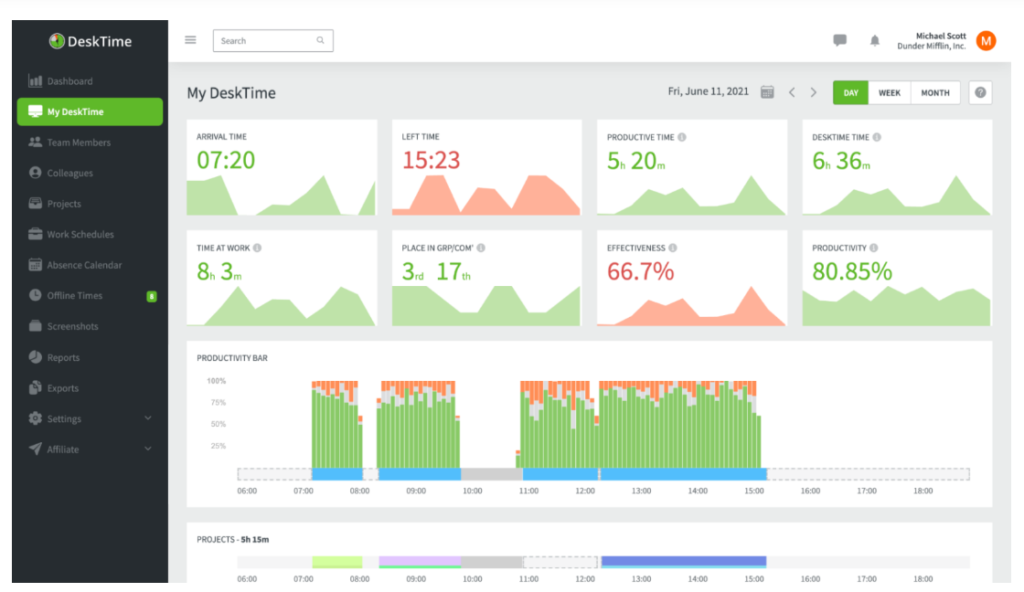Click the Productive Time info icon
This screenshot has height=592, width=1024.
click(682, 137)
